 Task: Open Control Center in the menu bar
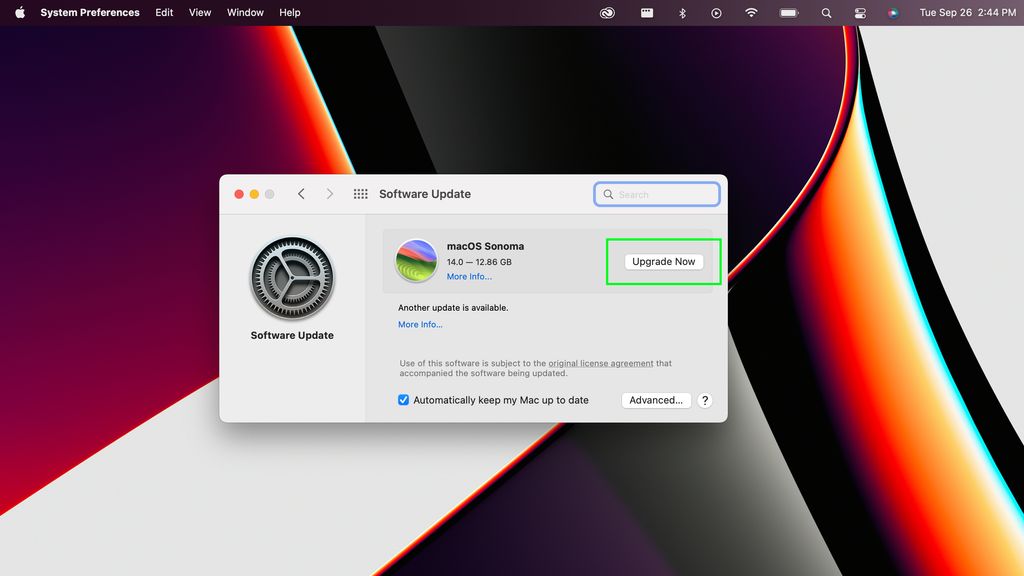click(860, 13)
